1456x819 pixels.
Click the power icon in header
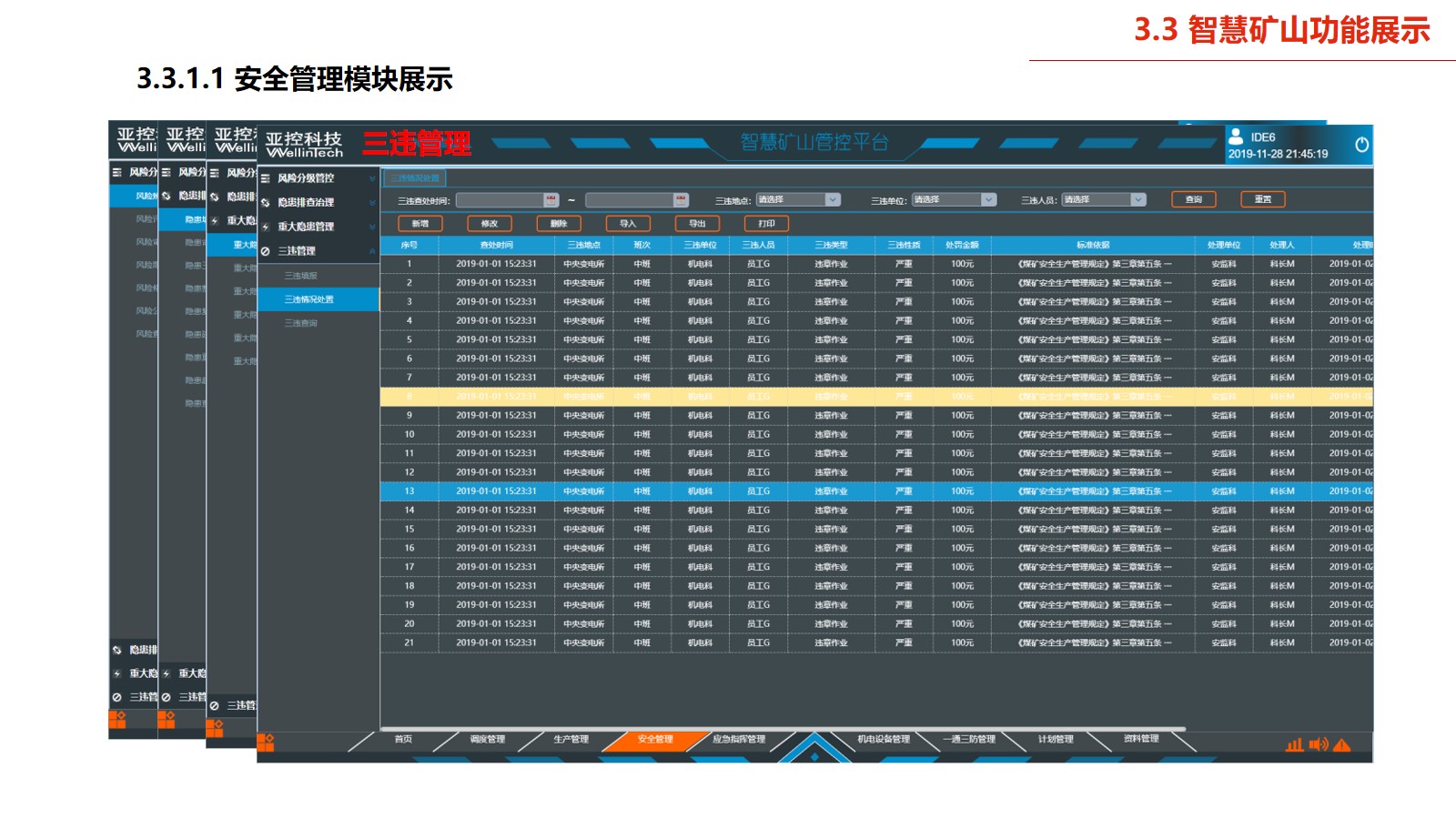click(x=1361, y=145)
